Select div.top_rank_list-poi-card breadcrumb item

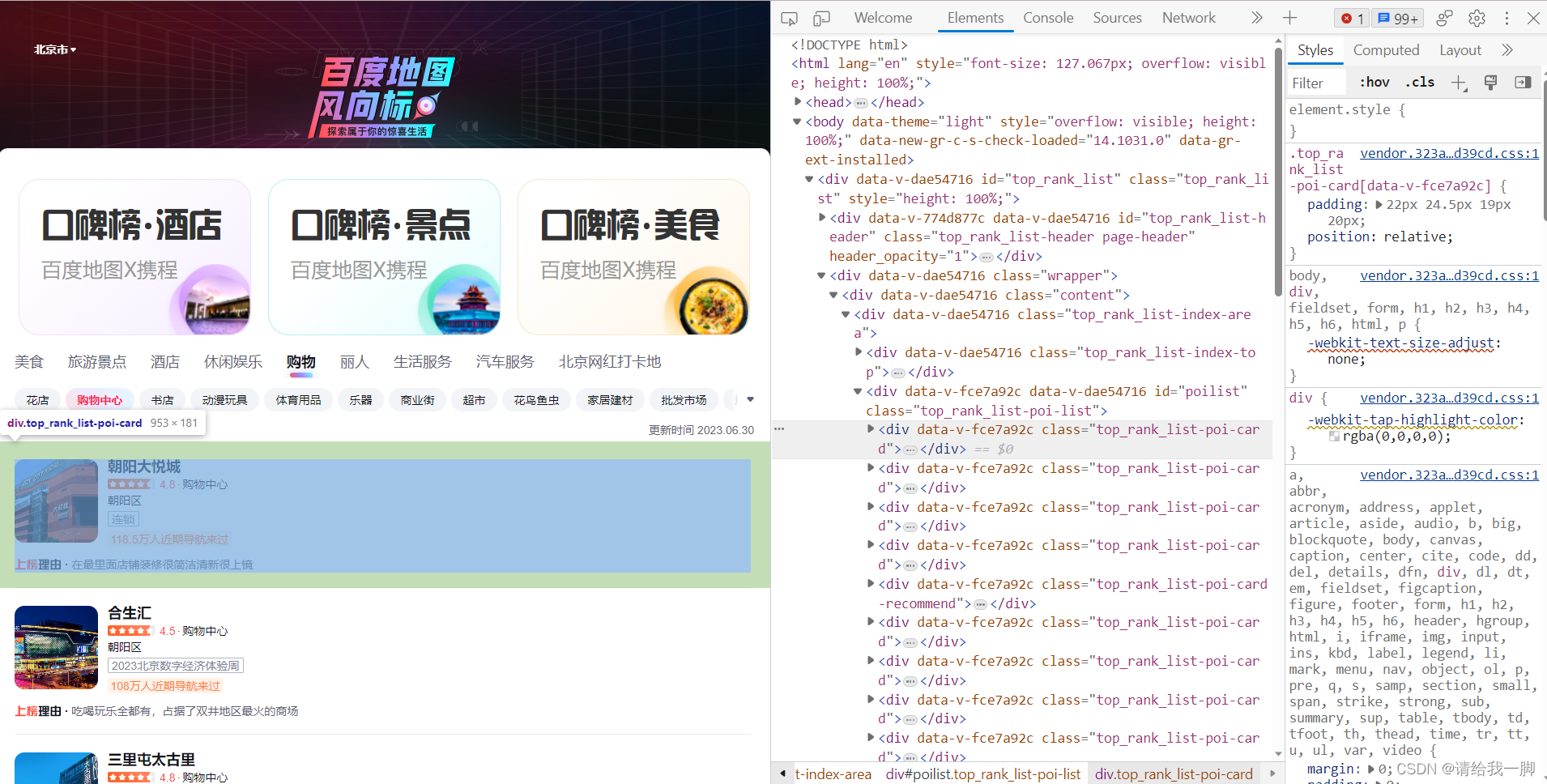pos(1174,774)
